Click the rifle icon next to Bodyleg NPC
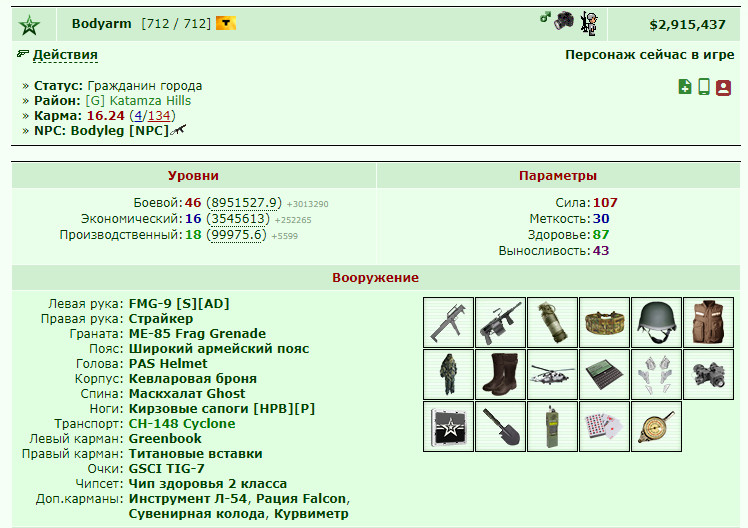This screenshot has width=748, height=528. [178, 129]
